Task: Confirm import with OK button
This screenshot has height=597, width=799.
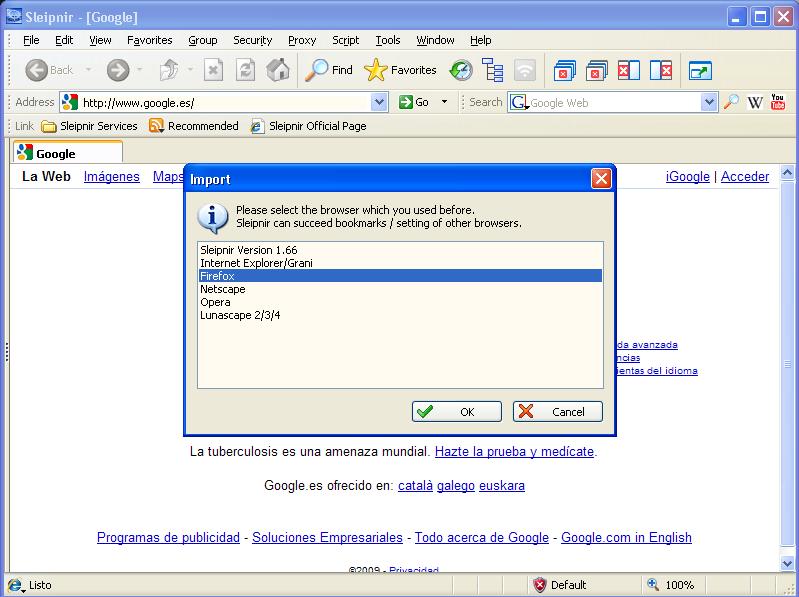Action: point(457,412)
